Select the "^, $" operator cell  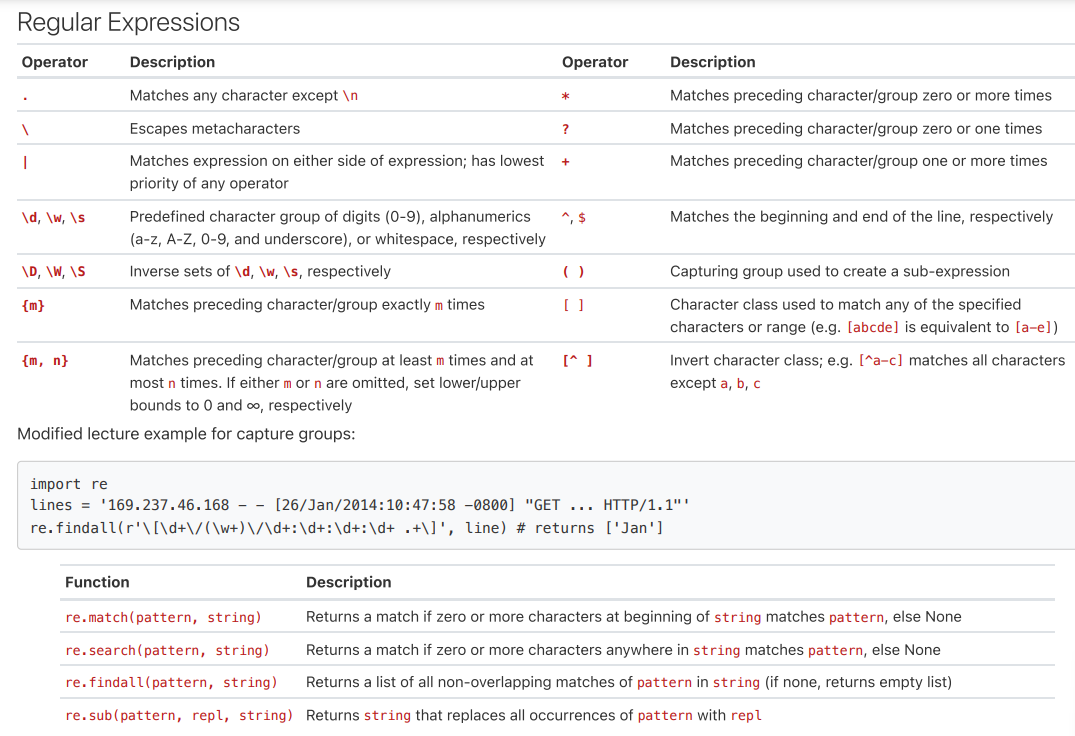[x=574, y=217]
